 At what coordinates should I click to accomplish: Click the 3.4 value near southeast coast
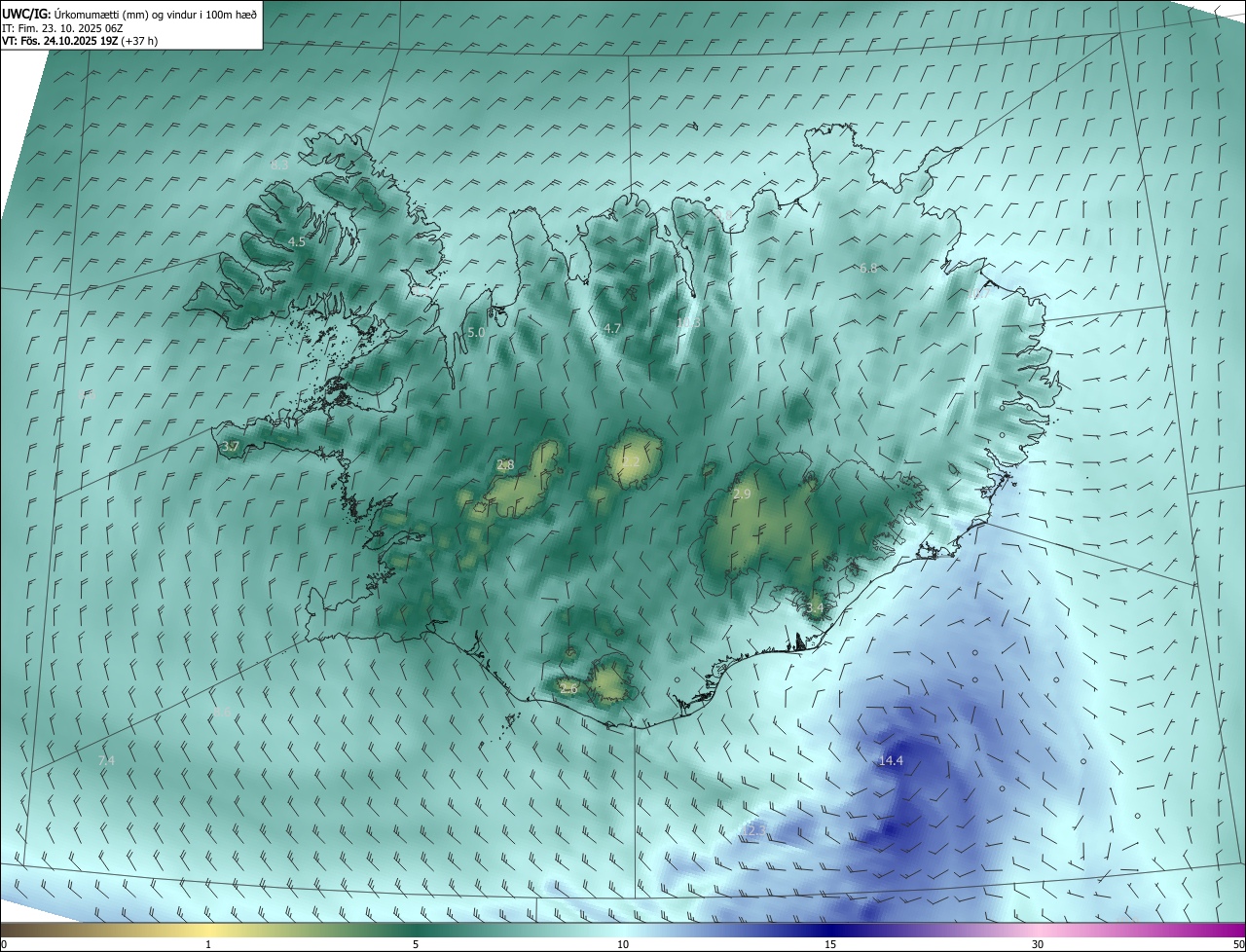click(x=815, y=607)
